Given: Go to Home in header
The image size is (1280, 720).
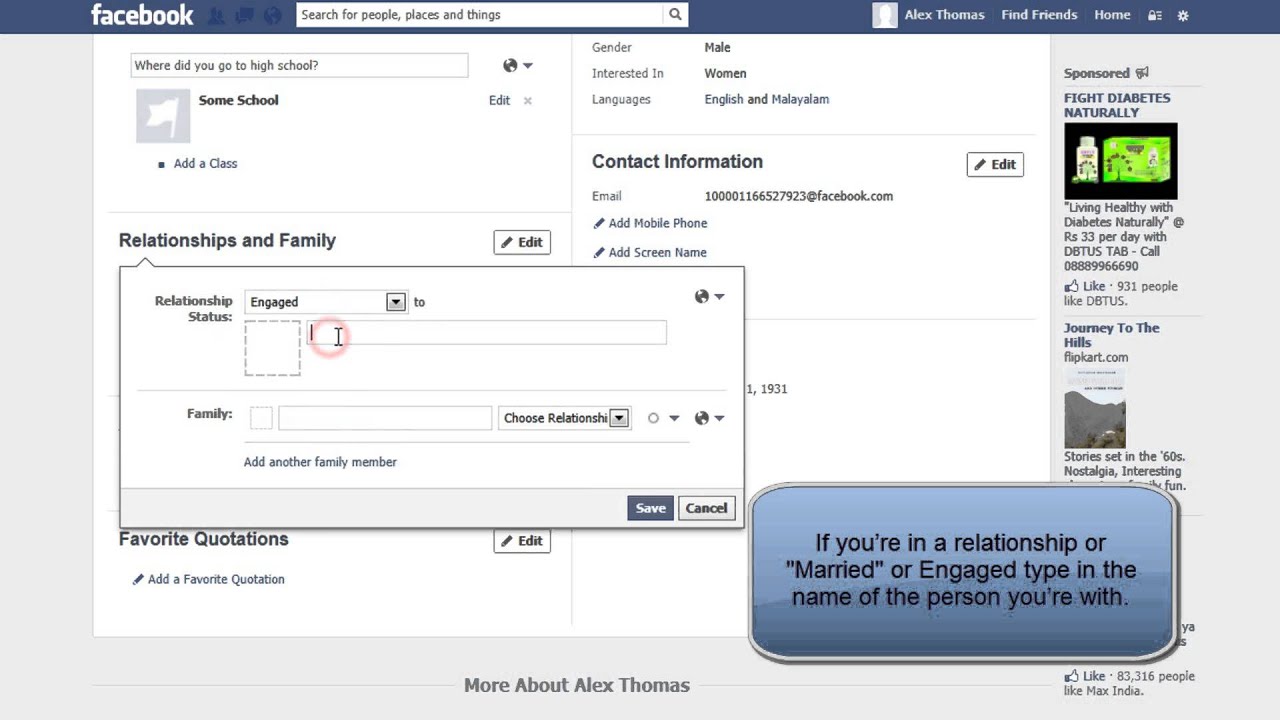Looking at the screenshot, I should tap(1112, 15).
